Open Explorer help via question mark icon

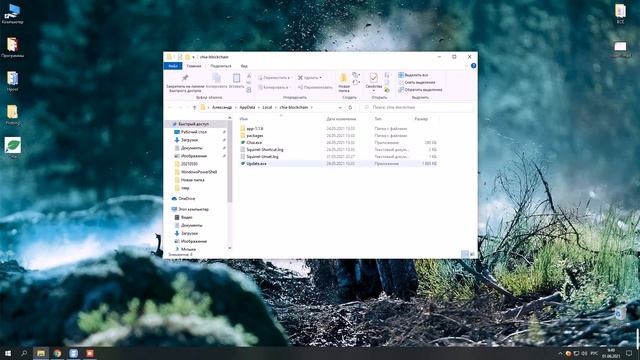click(x=473, y=66)
